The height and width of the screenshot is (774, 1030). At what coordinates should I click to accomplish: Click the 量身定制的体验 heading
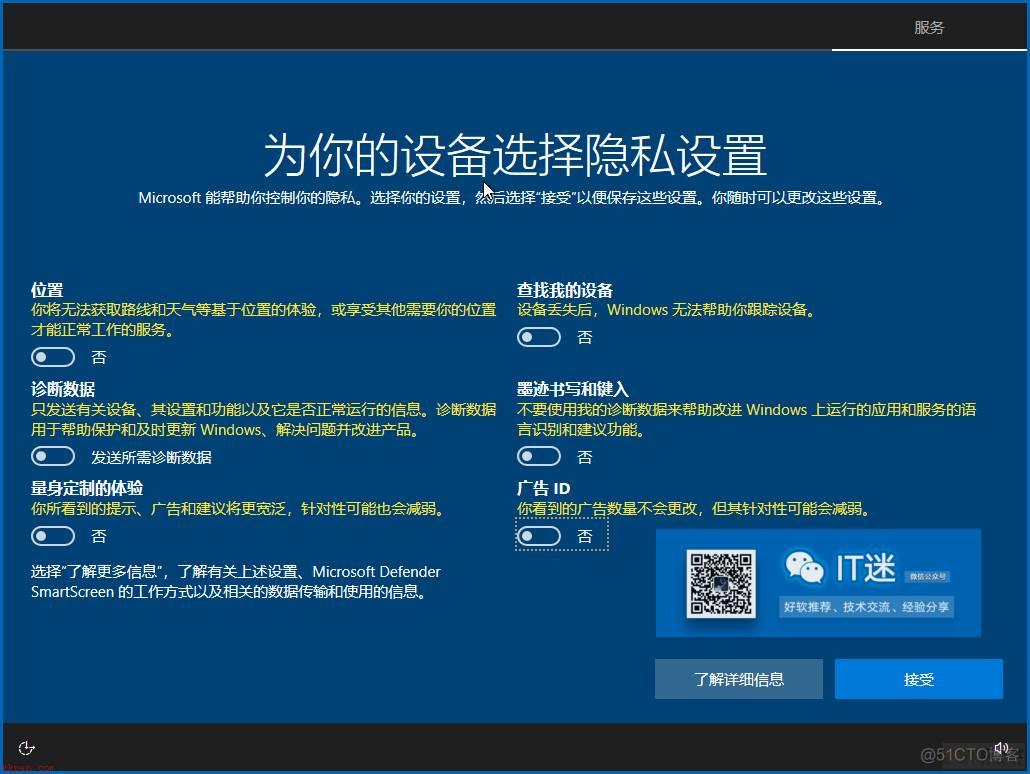tap(87, 488)
